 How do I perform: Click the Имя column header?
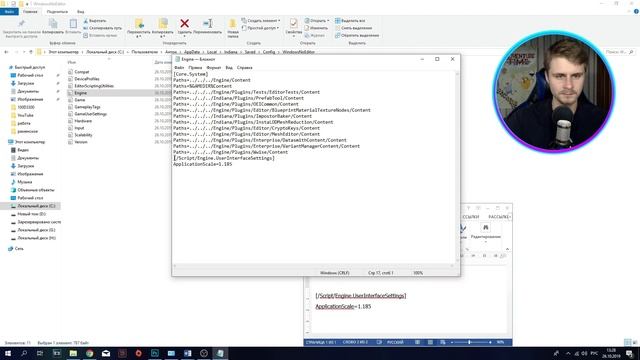pos(72,62)
